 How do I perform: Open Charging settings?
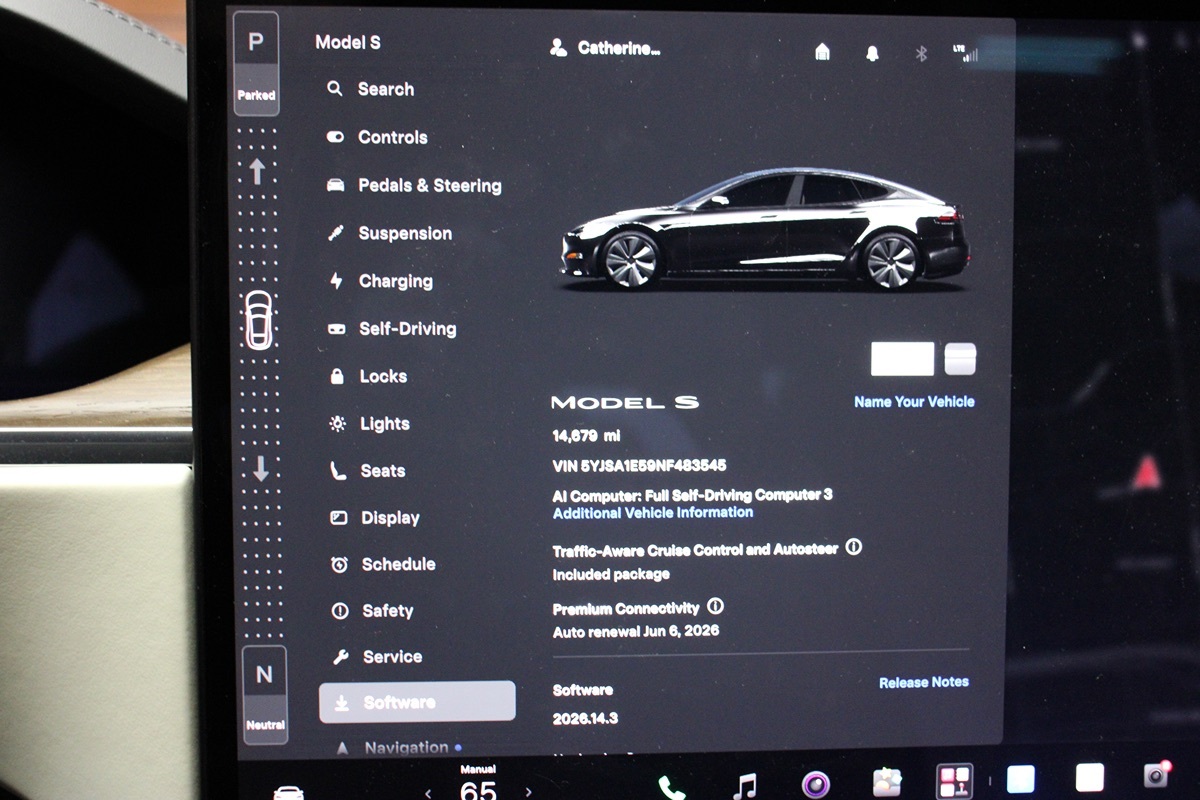[x=380, y=281]
